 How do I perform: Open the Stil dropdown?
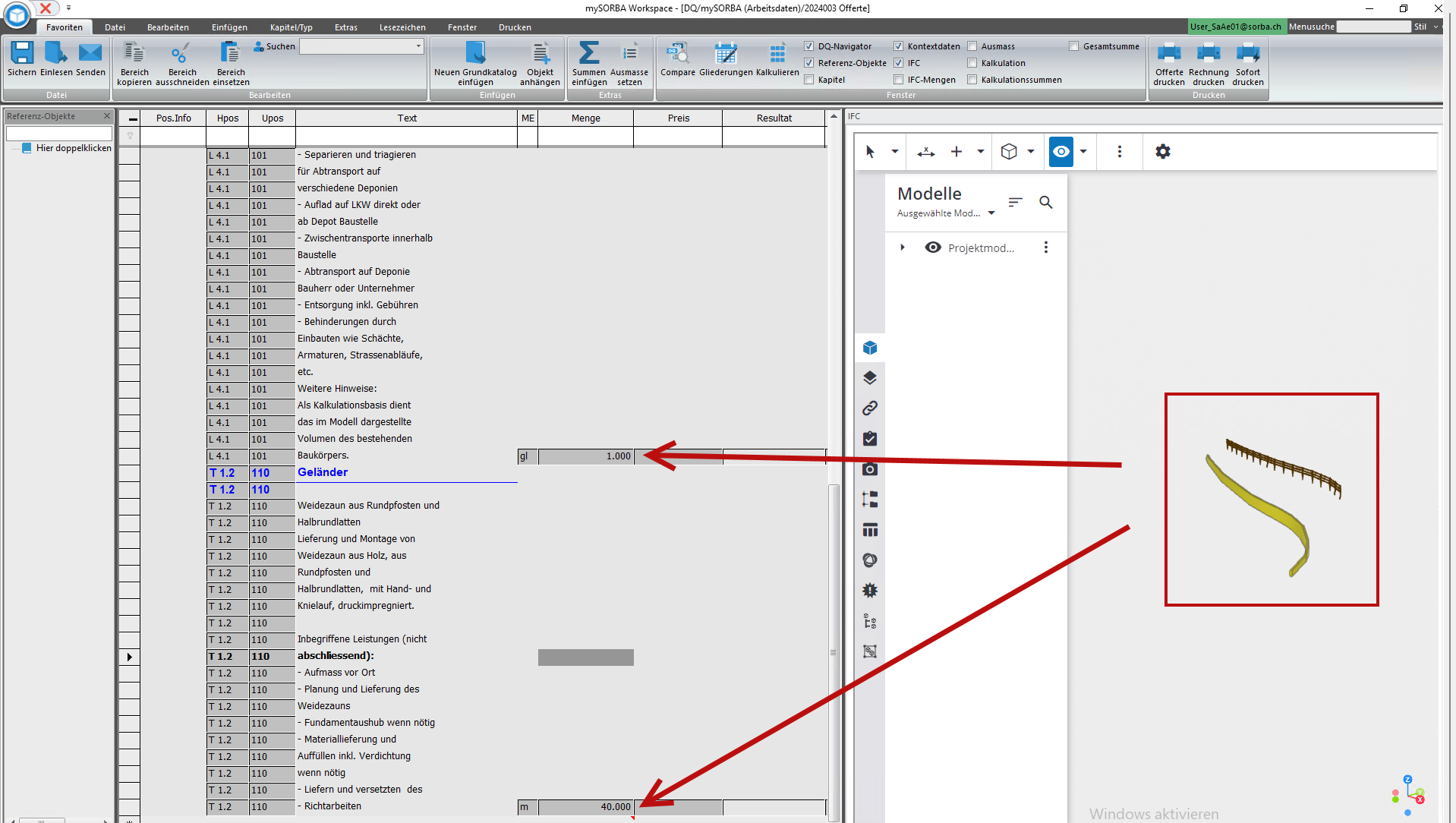[1436, 27]
